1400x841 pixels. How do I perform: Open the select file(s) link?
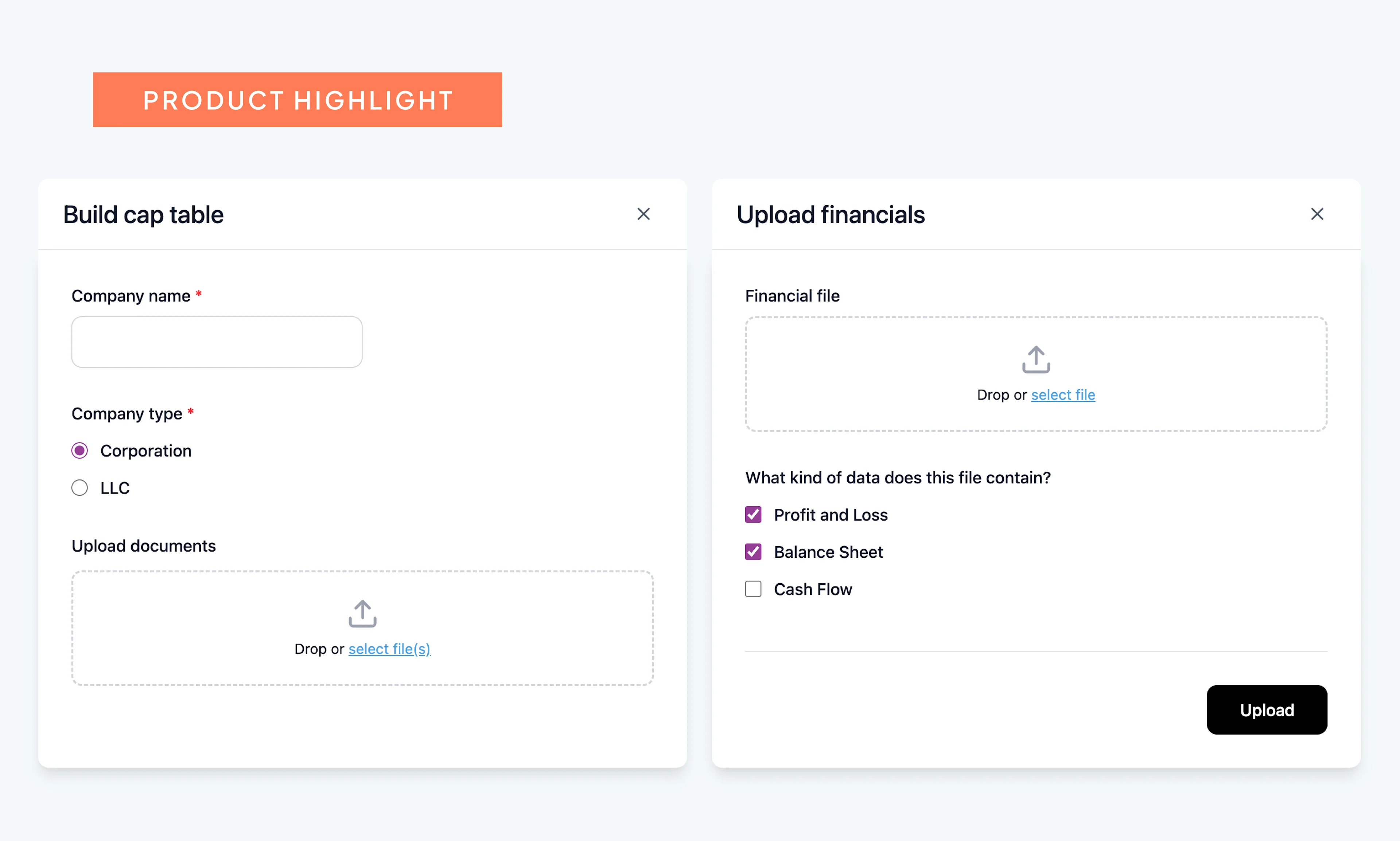click(389, 650)
